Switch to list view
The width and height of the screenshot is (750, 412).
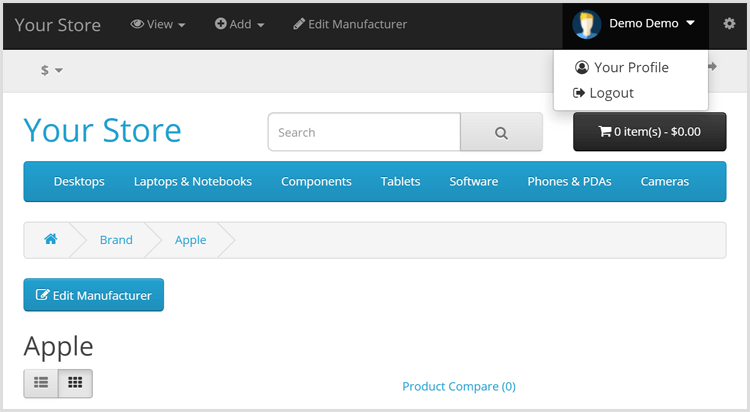(41, 383)
